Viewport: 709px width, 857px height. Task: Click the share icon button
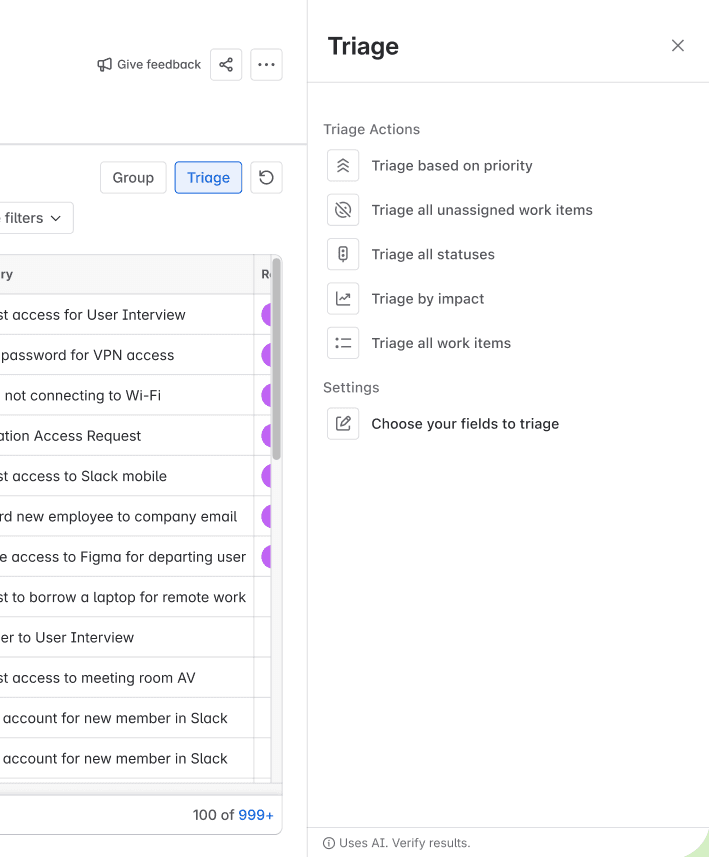coord(226,65)
